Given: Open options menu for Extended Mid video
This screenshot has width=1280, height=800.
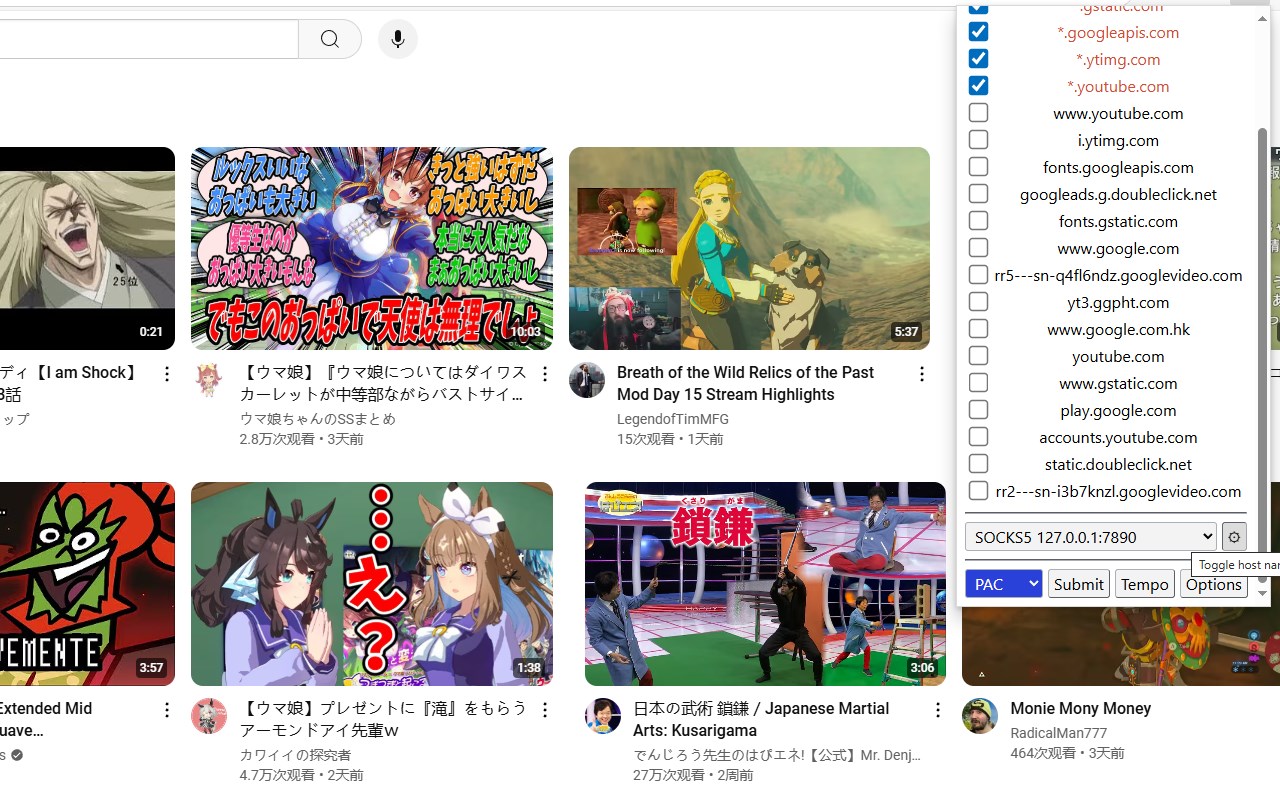Looking at the screenshot, I should pyautogui.click(x=167, y=710).
